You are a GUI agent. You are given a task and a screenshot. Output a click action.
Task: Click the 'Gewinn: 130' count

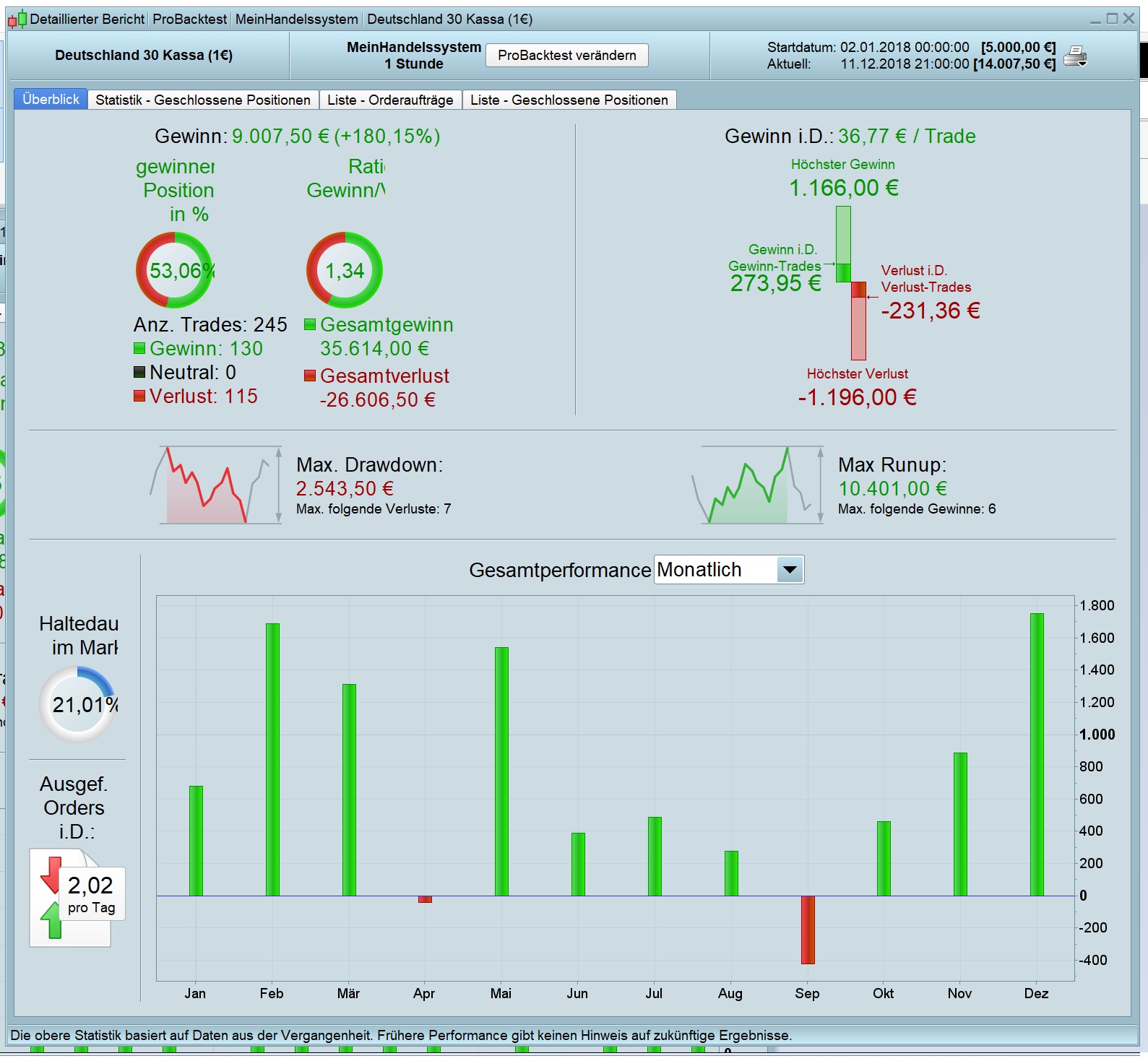click(206, 348)
